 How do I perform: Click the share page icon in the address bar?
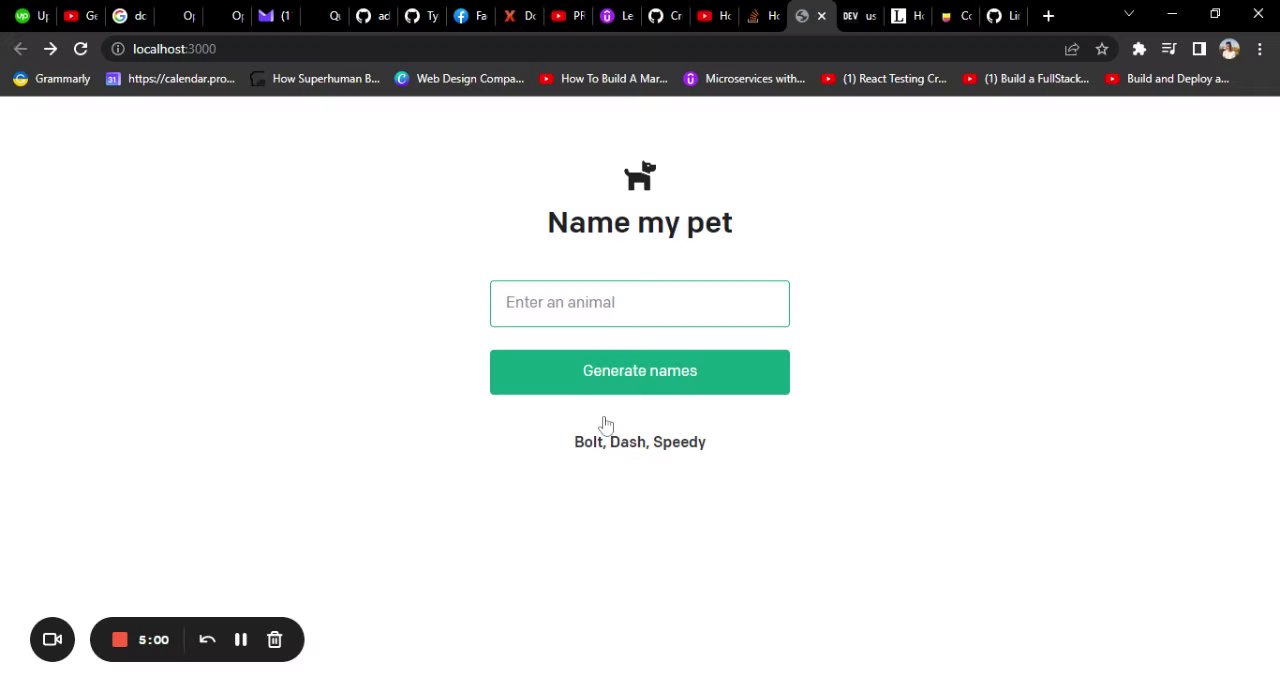coord(1072,49)
